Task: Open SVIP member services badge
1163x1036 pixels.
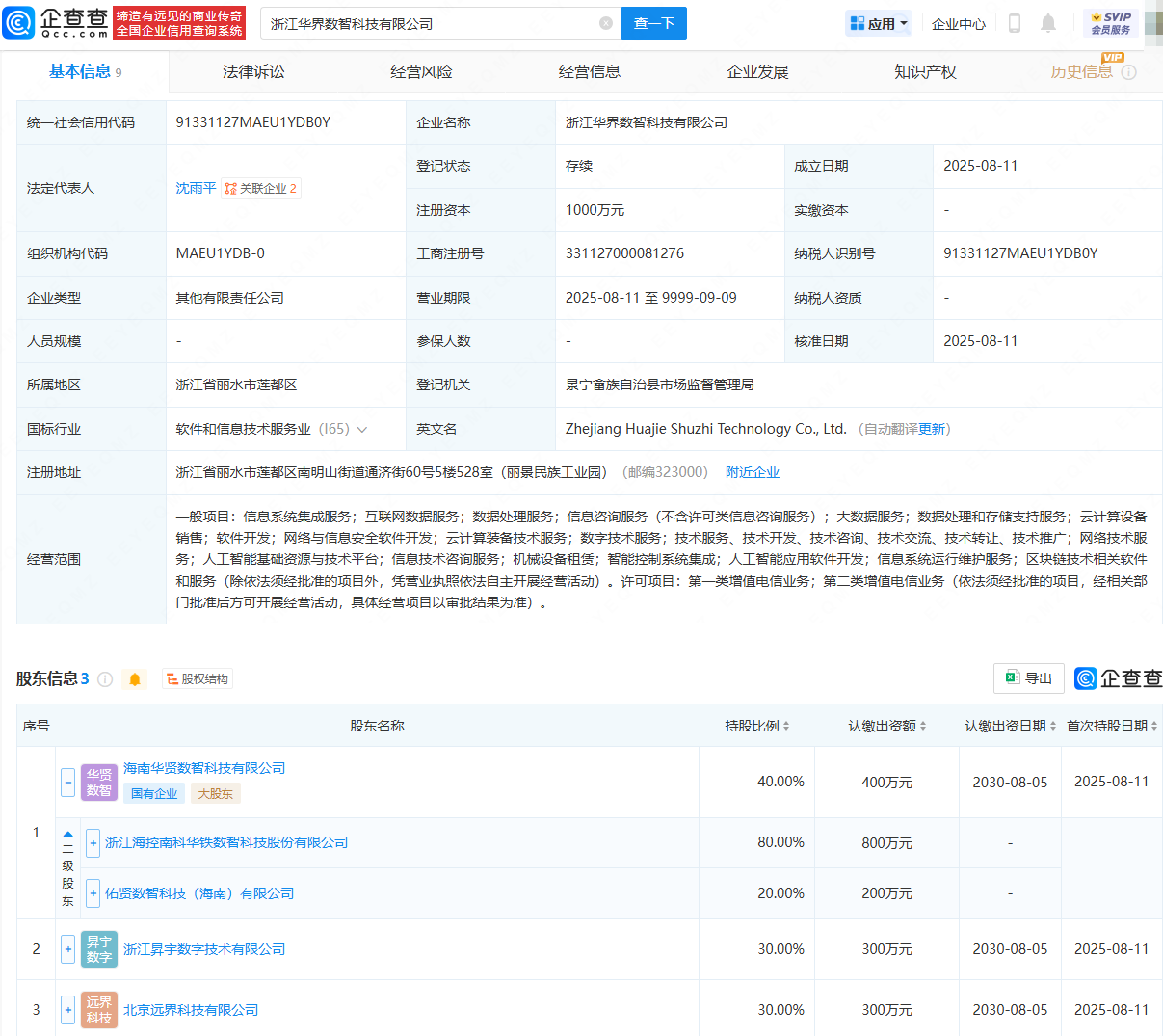Action: tap(1110, 23)
